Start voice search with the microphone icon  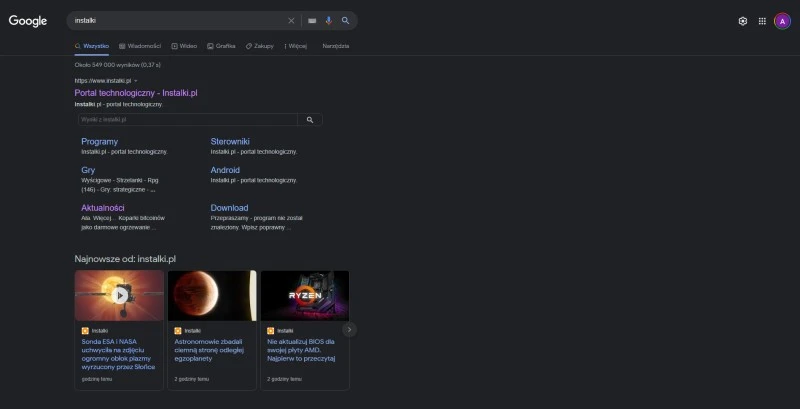[329, 20]
